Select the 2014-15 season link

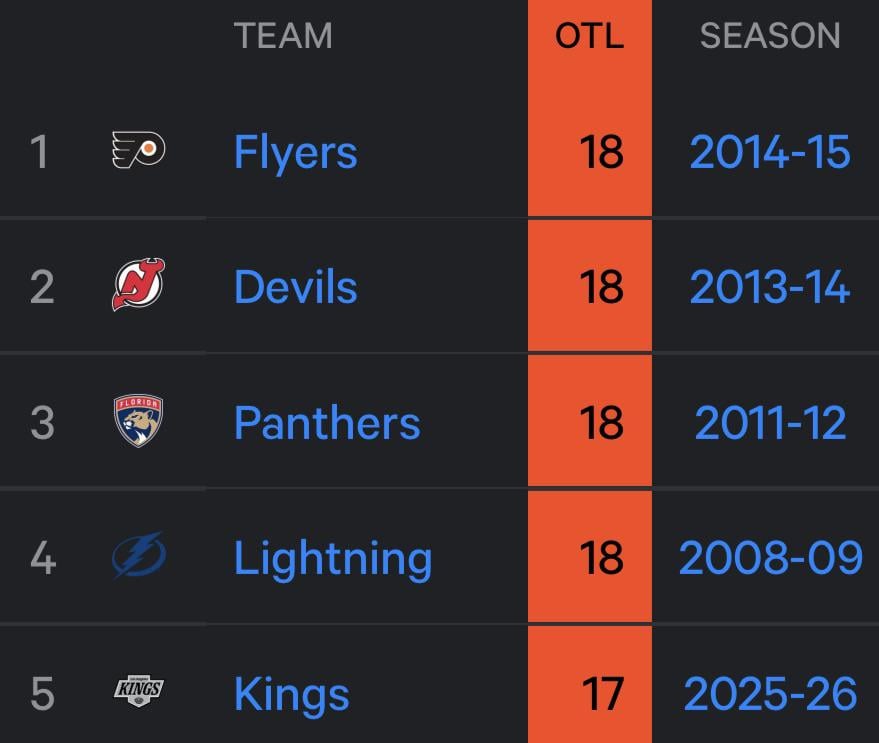770,152
